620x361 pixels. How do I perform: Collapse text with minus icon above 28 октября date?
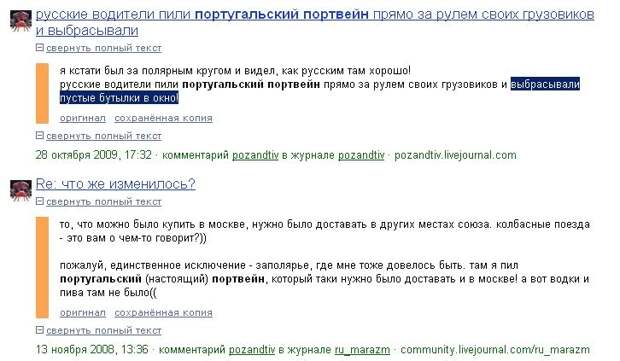click(x=39, y=136)
